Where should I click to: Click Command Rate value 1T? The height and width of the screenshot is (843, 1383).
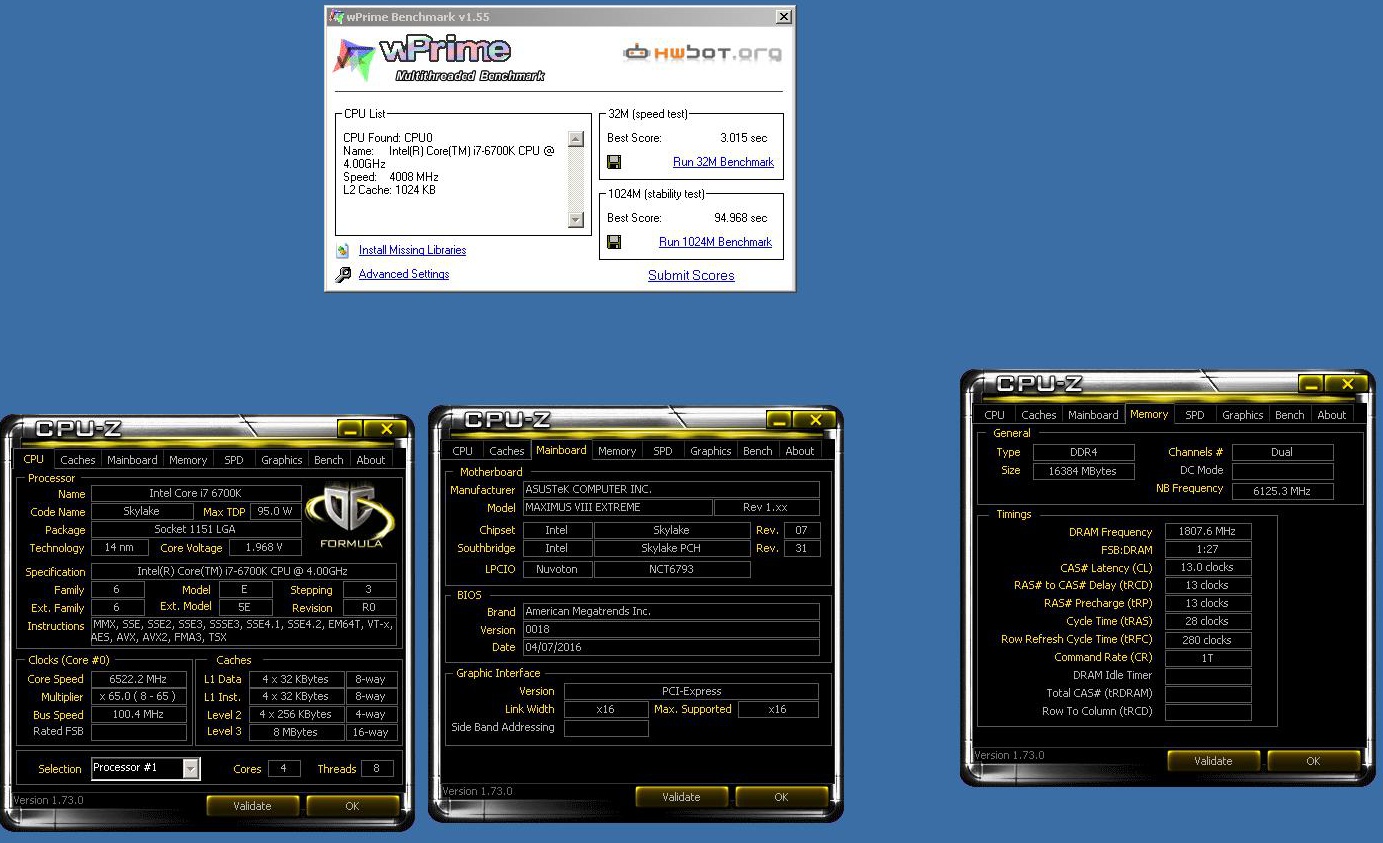(x=1208, y=658)
